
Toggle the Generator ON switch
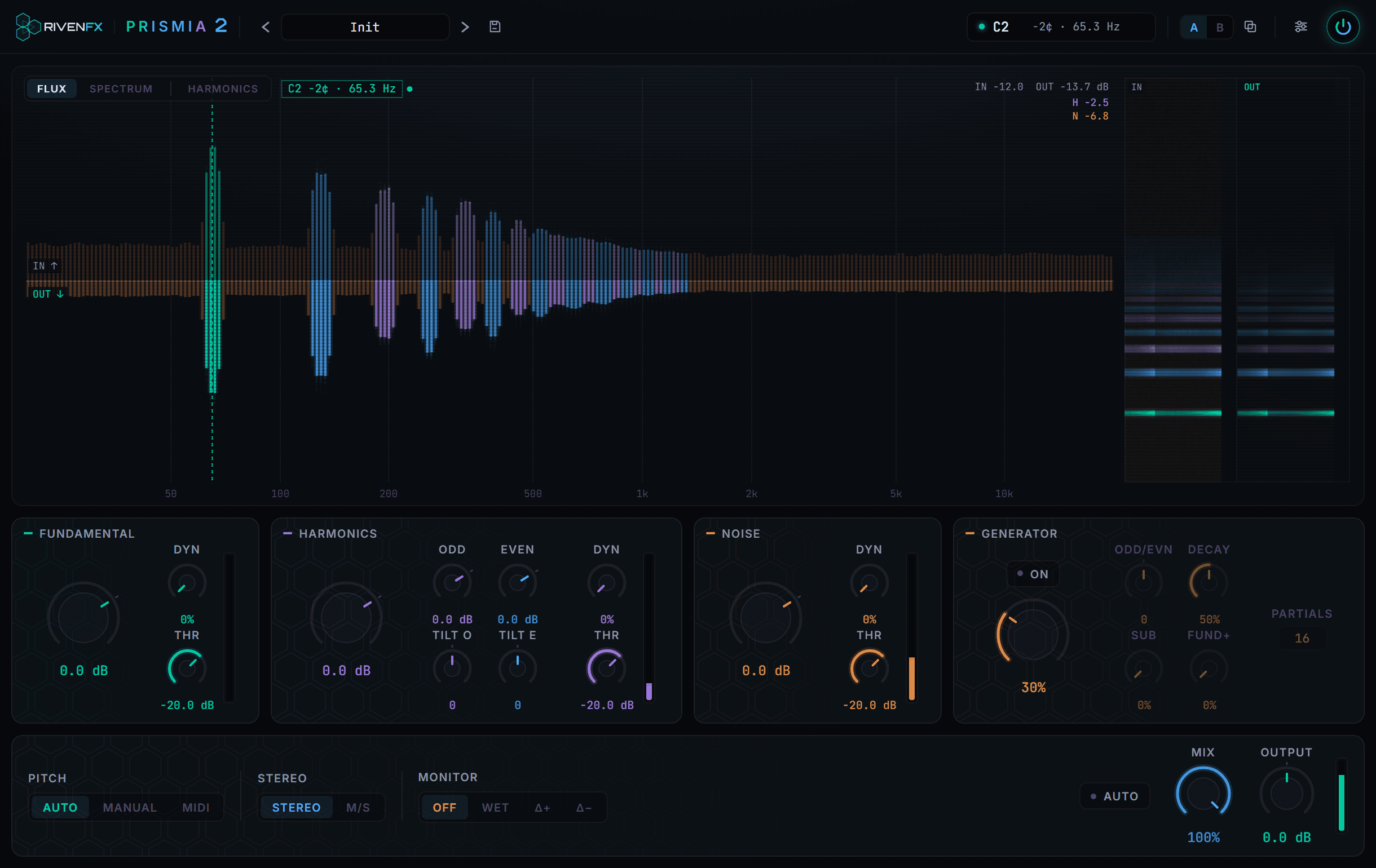pos(1033,574)
